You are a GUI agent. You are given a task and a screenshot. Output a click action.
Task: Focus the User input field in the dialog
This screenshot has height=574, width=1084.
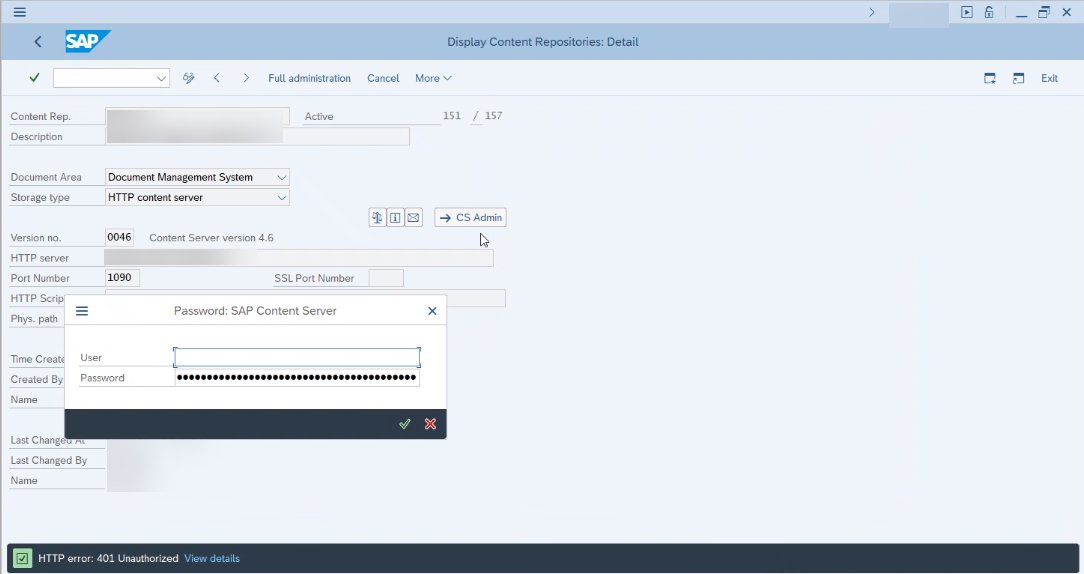pos(297,358)
